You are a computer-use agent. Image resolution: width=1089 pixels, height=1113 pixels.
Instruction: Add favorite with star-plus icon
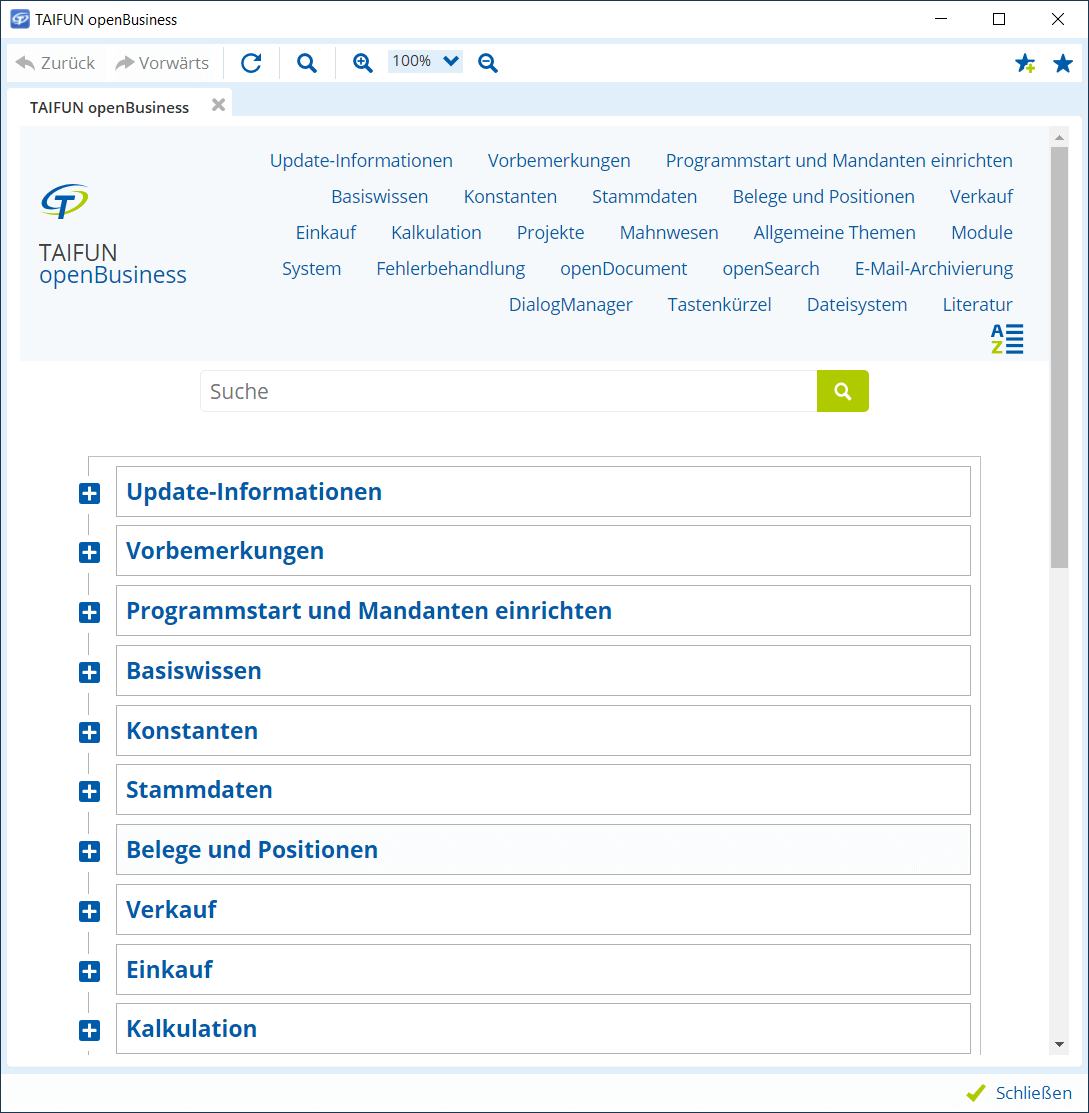1024,63
